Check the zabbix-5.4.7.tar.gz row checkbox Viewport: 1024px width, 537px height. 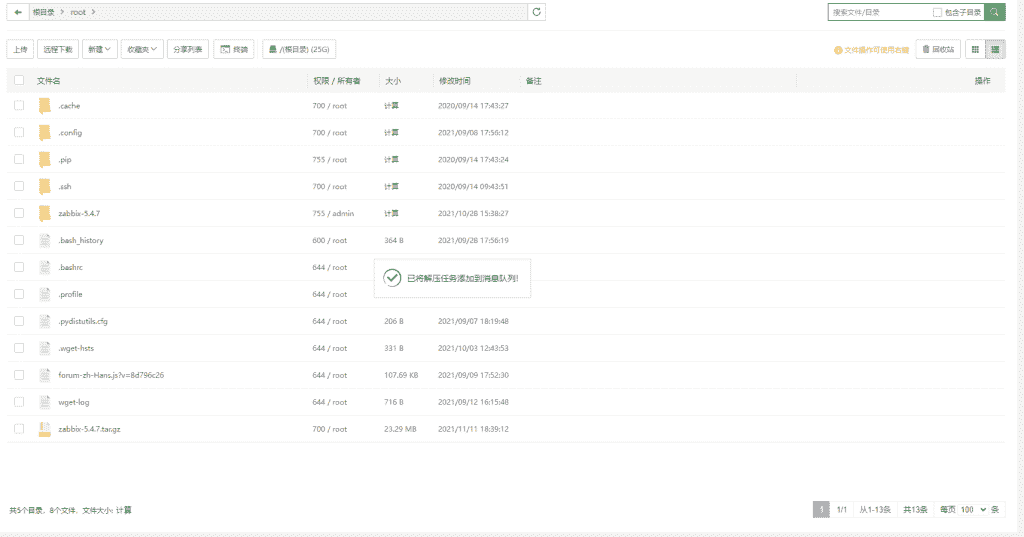[19, 429]
